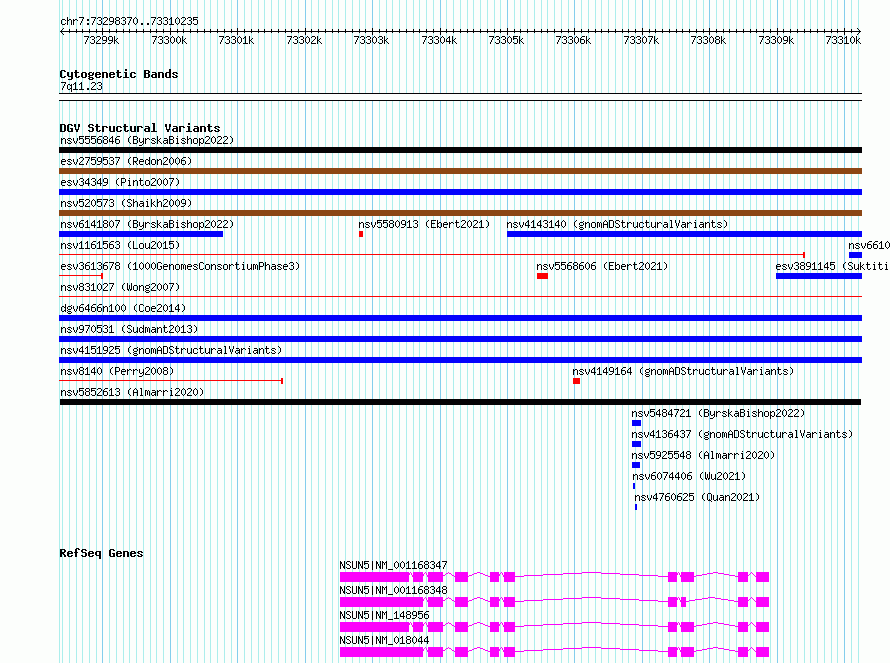Open NSUN5|NM_001168348 transcript label

coord(393,590)
